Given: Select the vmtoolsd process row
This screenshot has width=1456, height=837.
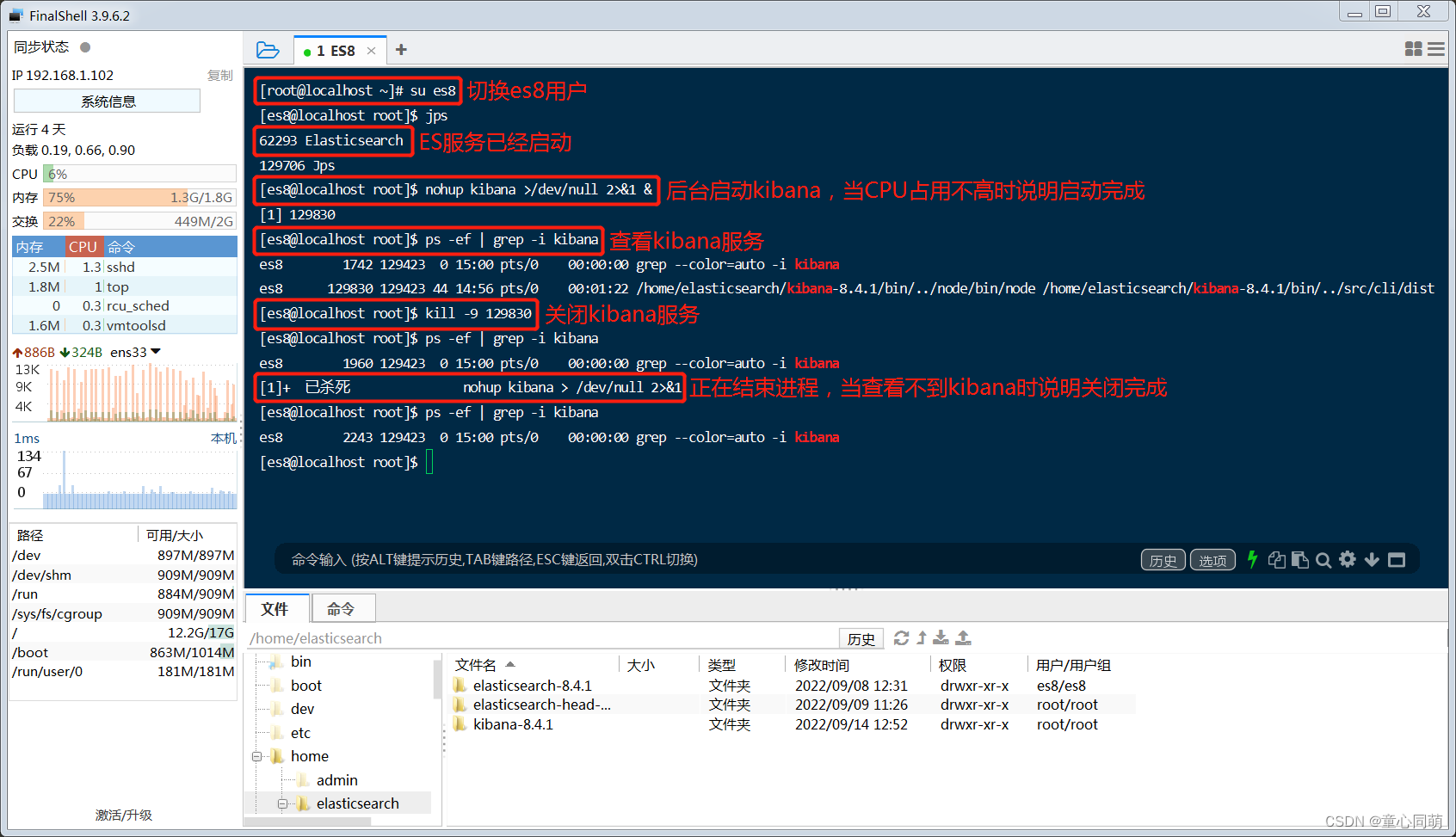Looking at the screenshot, I should click(x=125, y=325).
